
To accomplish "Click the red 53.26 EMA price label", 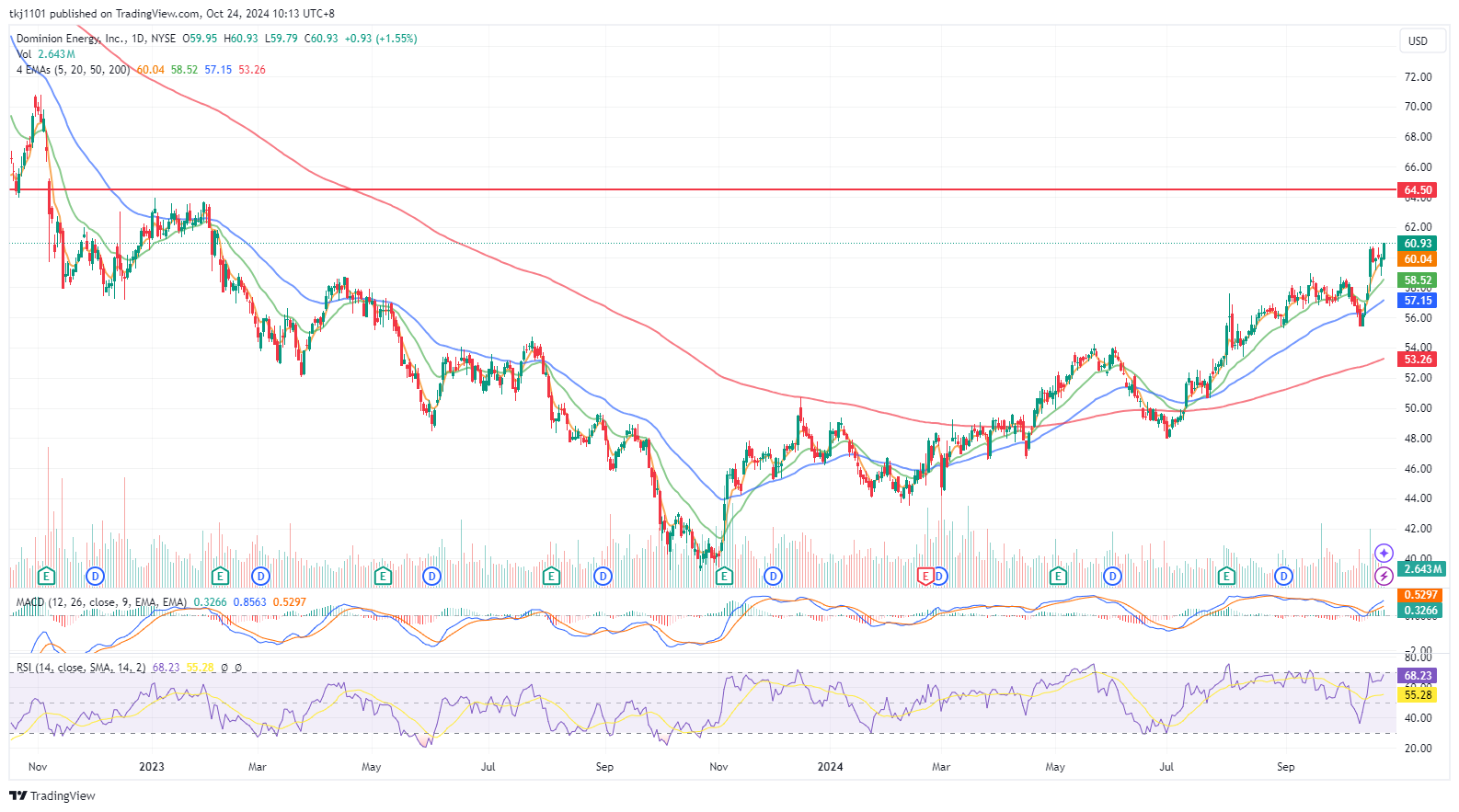I will pyautogui.click(x=1419, y=360).
